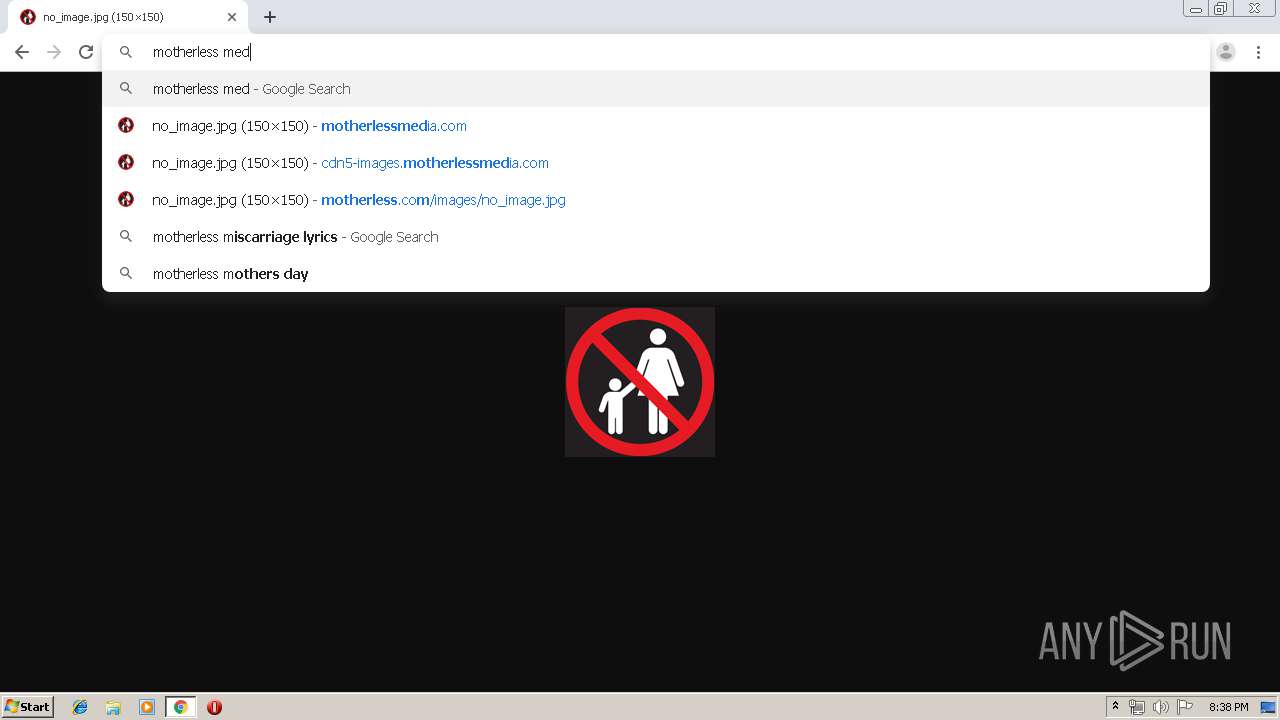Screen dimensions: 1280x720
Task: Click the Show desktop button
Action: 1269,707
